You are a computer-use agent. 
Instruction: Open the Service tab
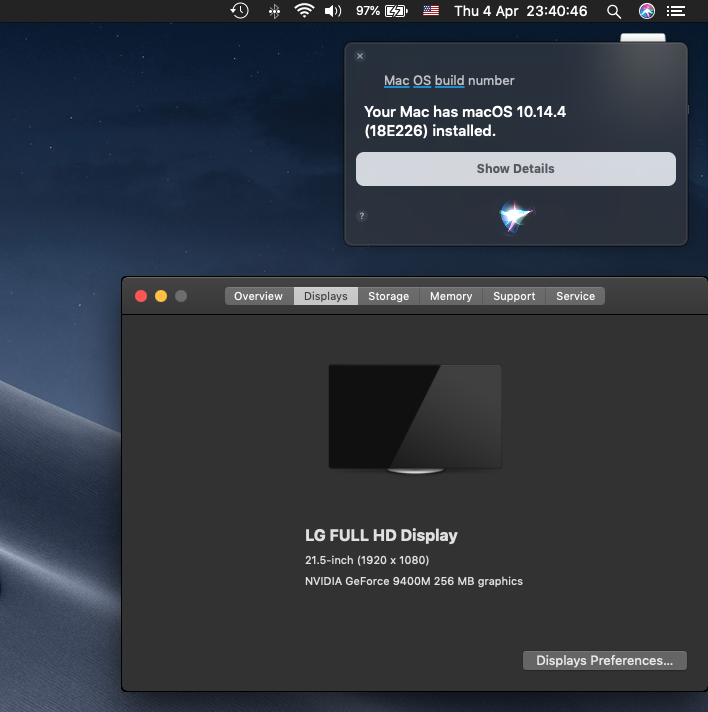575,296
